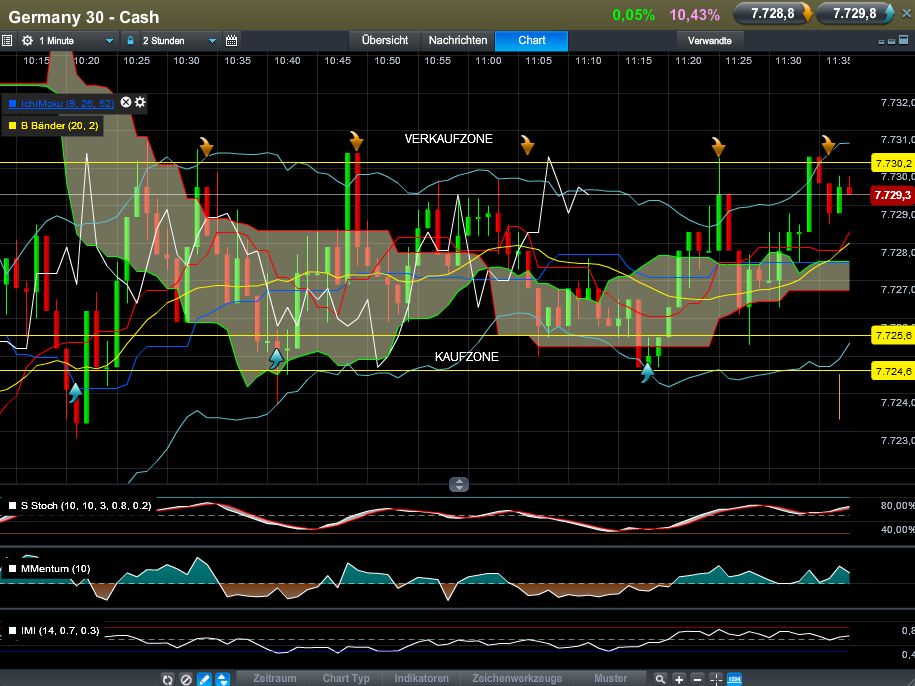This screenshot has height=686, width=915.
Task: Switch to the Übersicht tab
Action: pos(385,41)
